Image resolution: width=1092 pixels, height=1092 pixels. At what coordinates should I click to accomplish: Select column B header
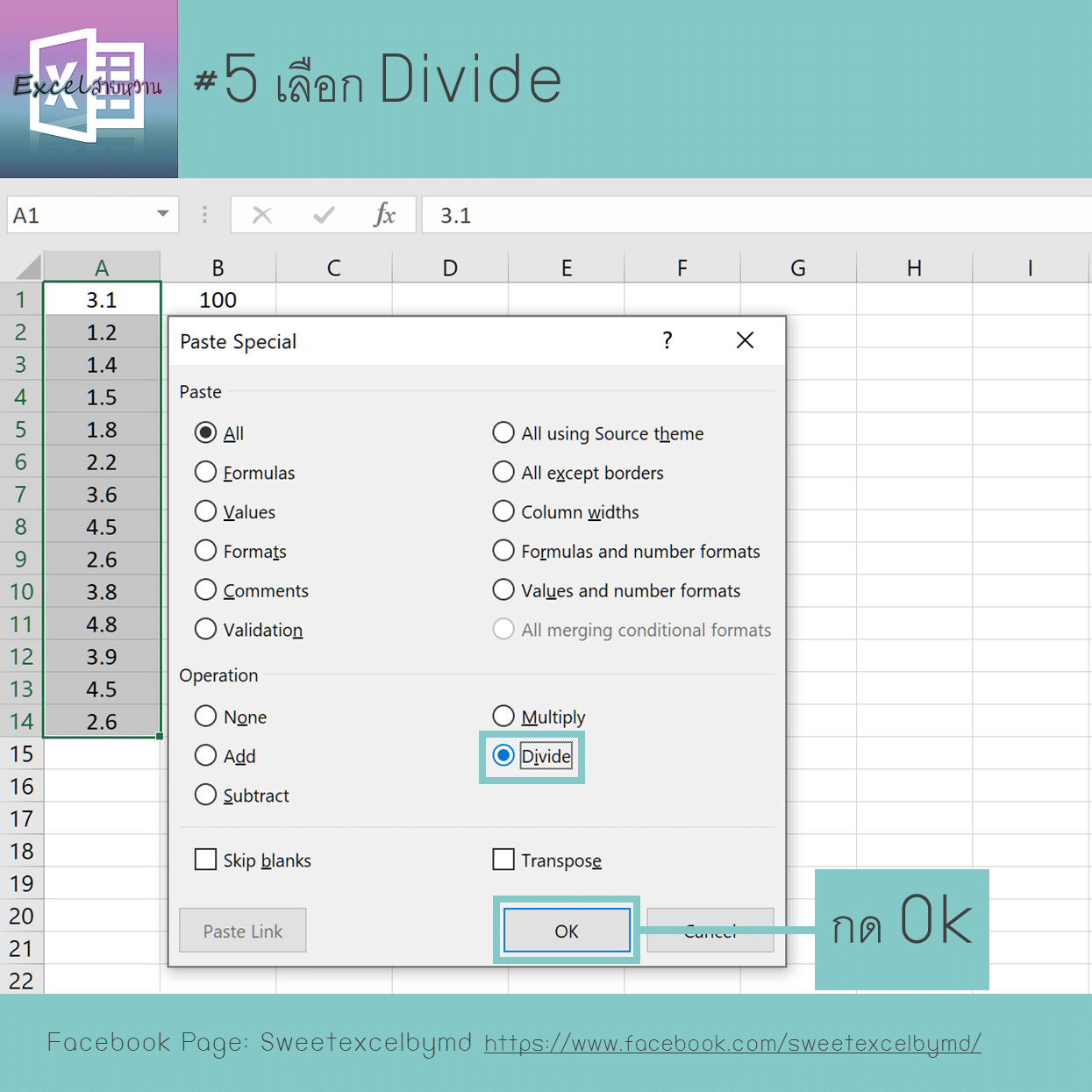[x=218, y=268]
